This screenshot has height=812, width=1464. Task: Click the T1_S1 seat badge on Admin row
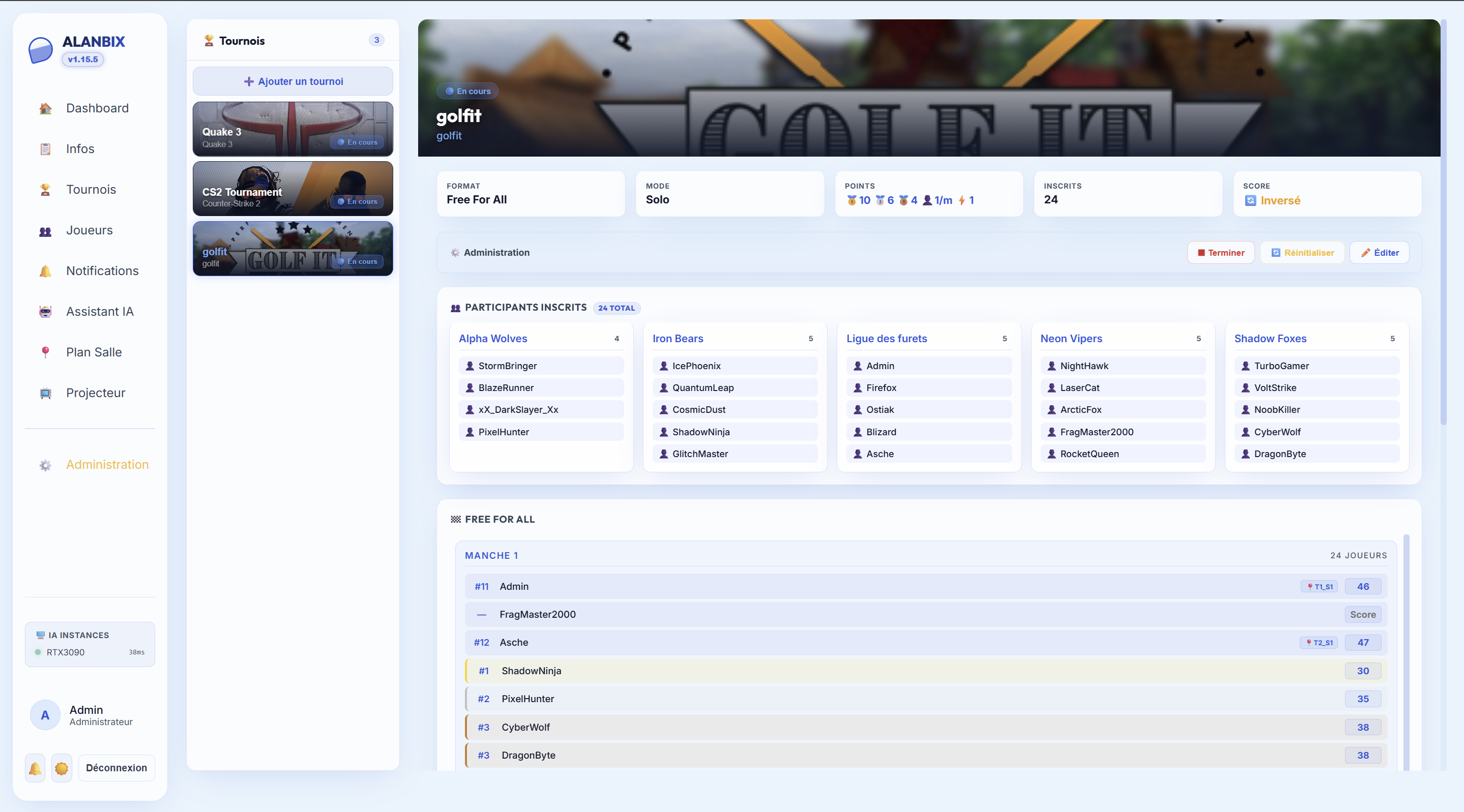point(1320,586)
